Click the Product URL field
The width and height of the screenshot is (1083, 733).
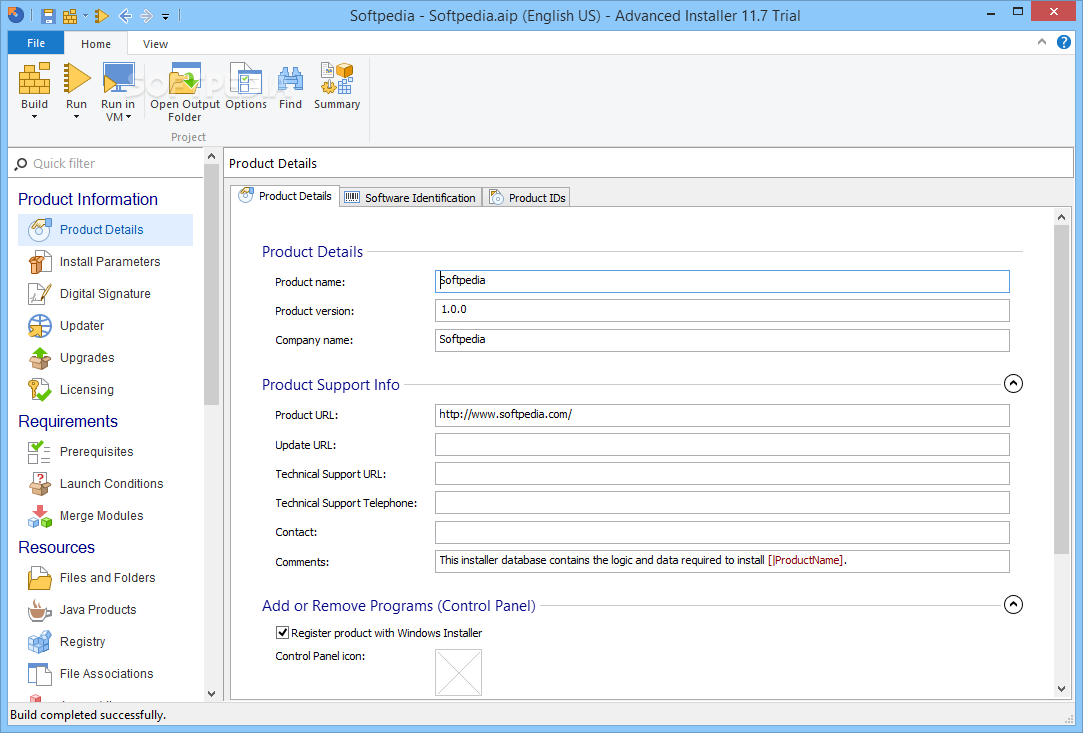(722, 415)
